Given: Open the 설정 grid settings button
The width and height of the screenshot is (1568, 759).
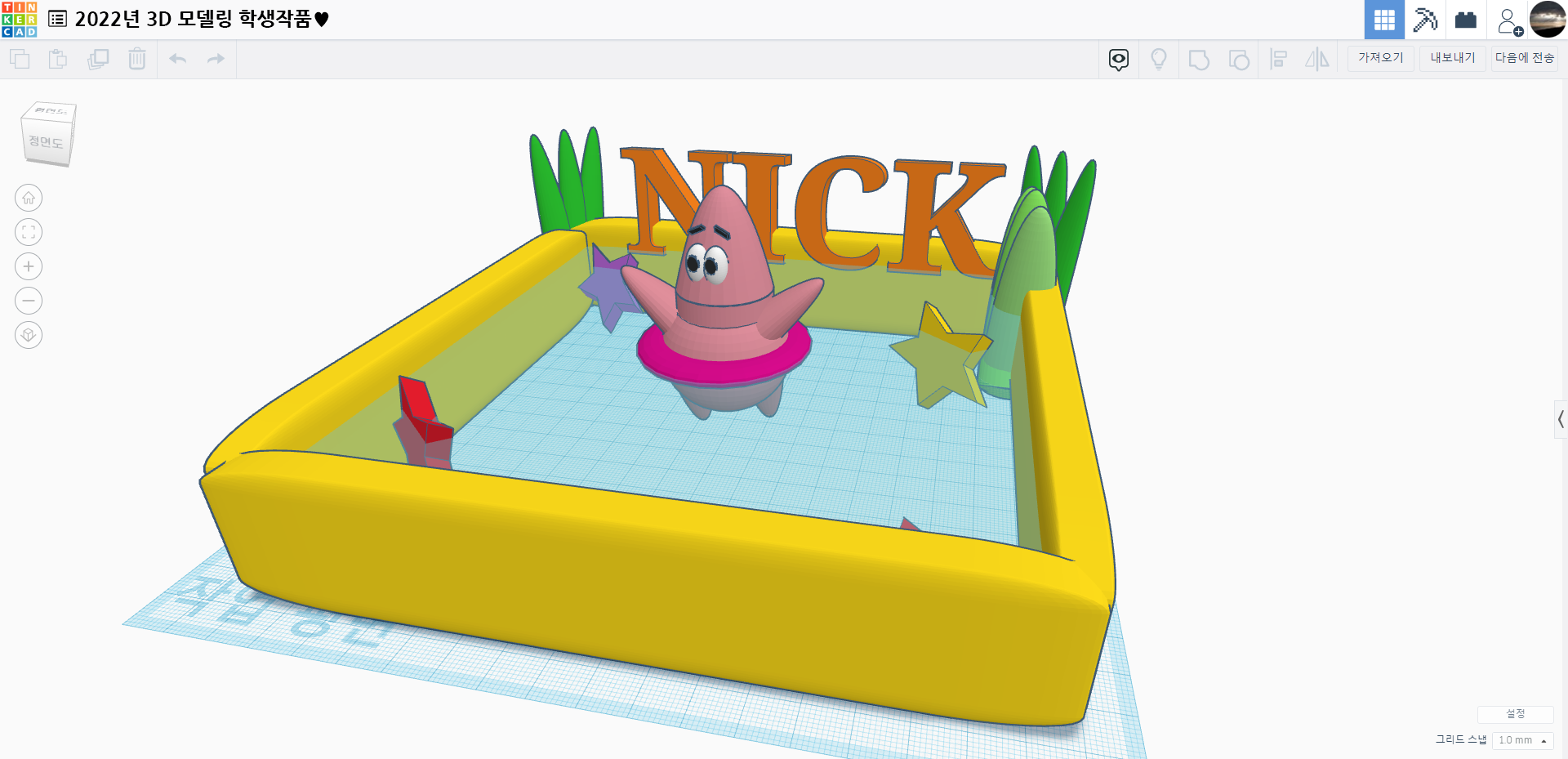Looking at the screenshot, I should click(1516, 714).
